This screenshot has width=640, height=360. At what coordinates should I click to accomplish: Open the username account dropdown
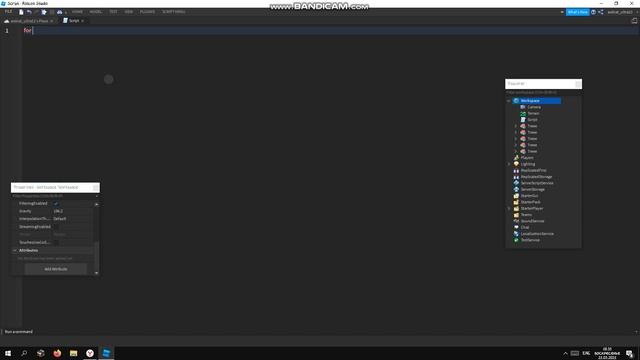point(622,12)
